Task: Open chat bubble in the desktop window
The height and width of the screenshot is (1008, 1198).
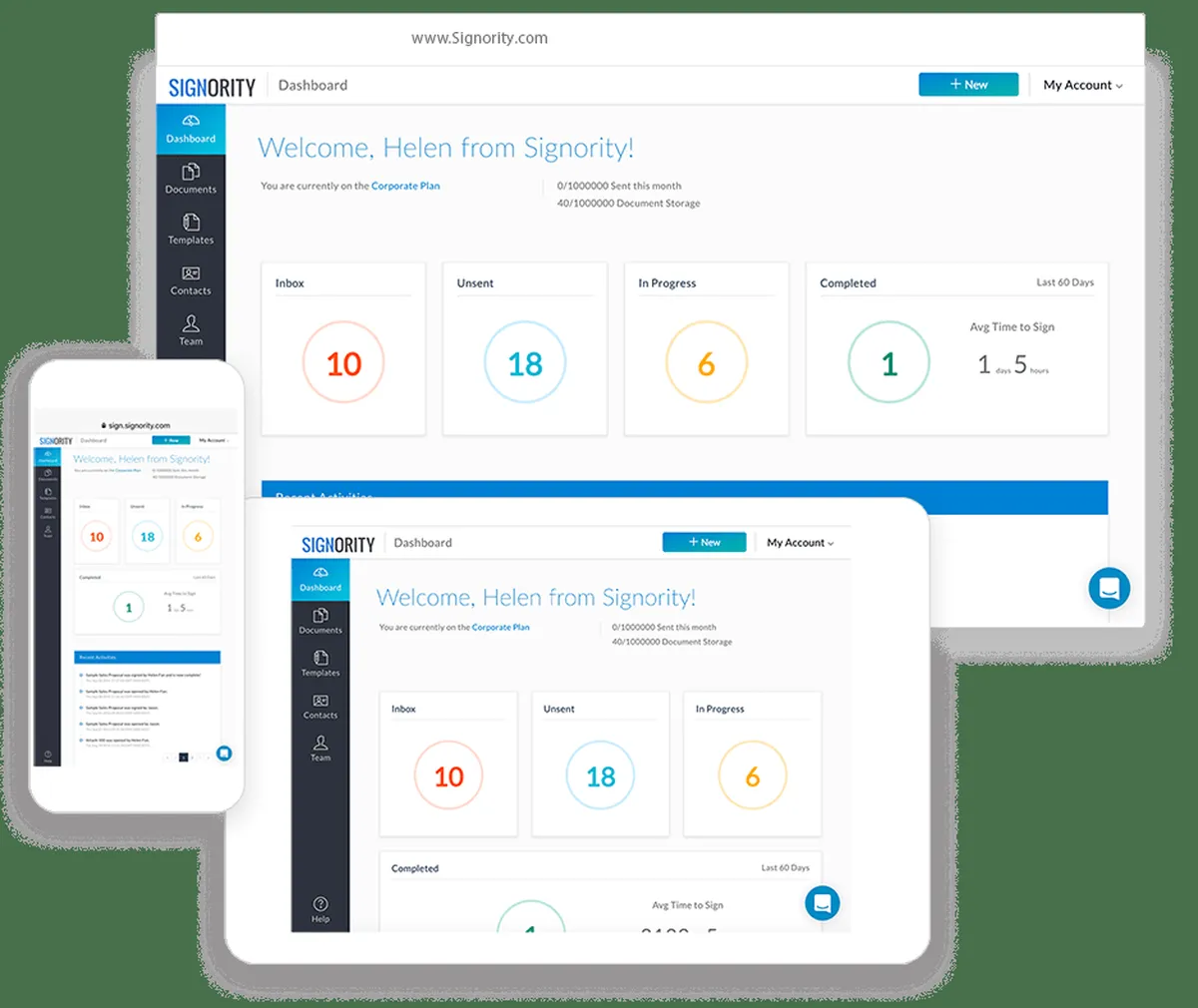Action: [1109, 589]
